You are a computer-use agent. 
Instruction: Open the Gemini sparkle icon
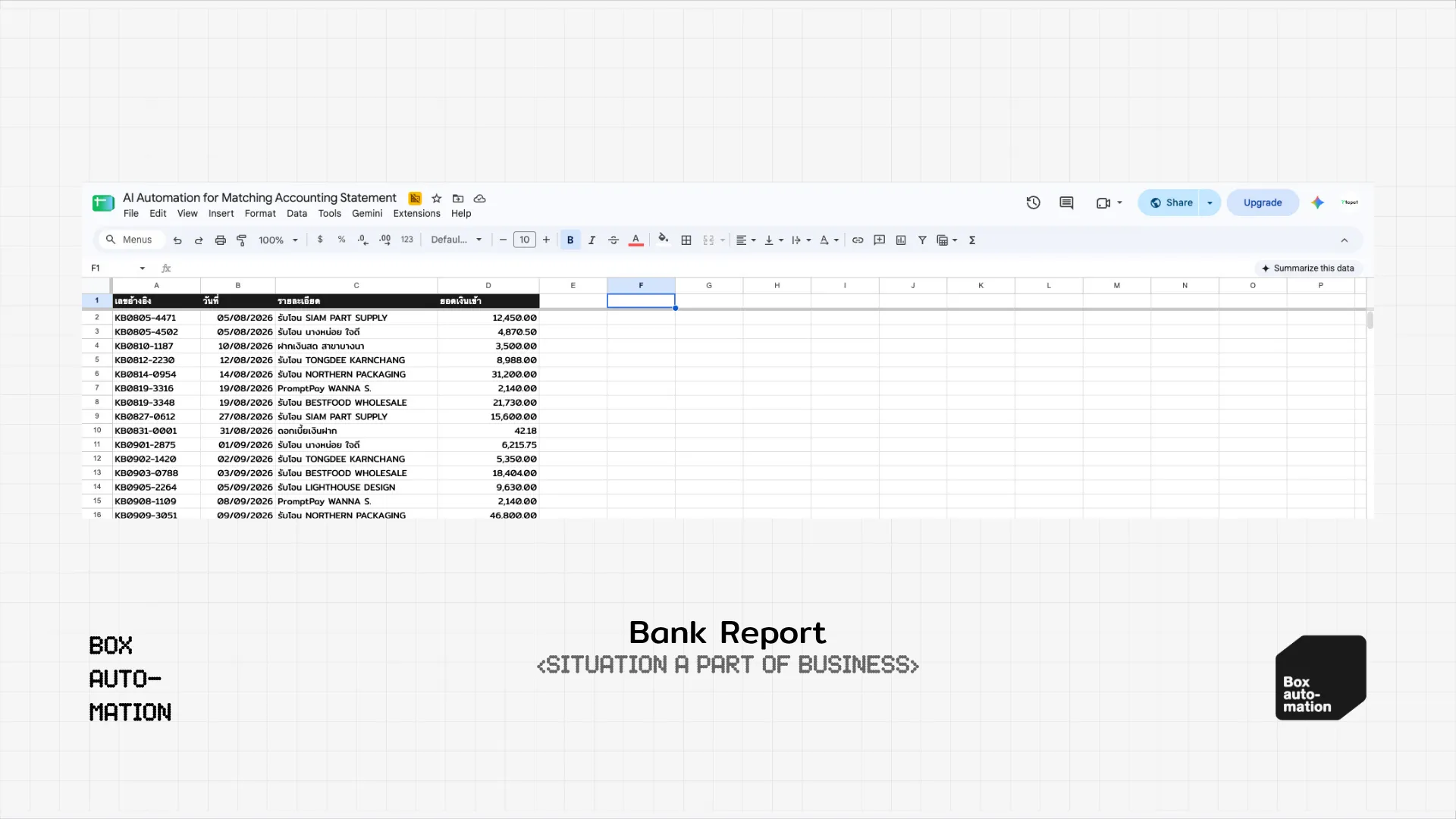(x=1317, y=202)
